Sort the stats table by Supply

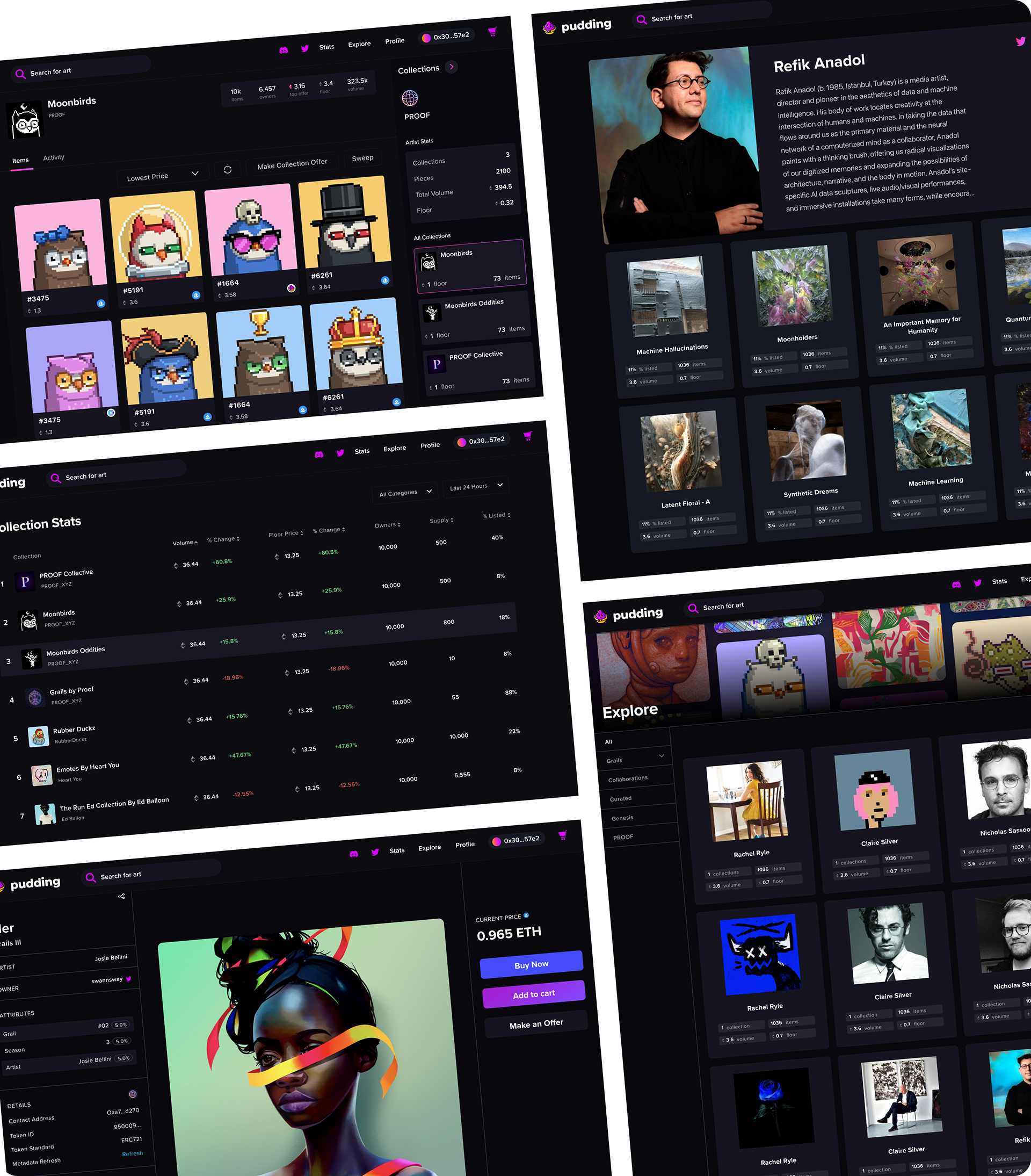point(441,520)
